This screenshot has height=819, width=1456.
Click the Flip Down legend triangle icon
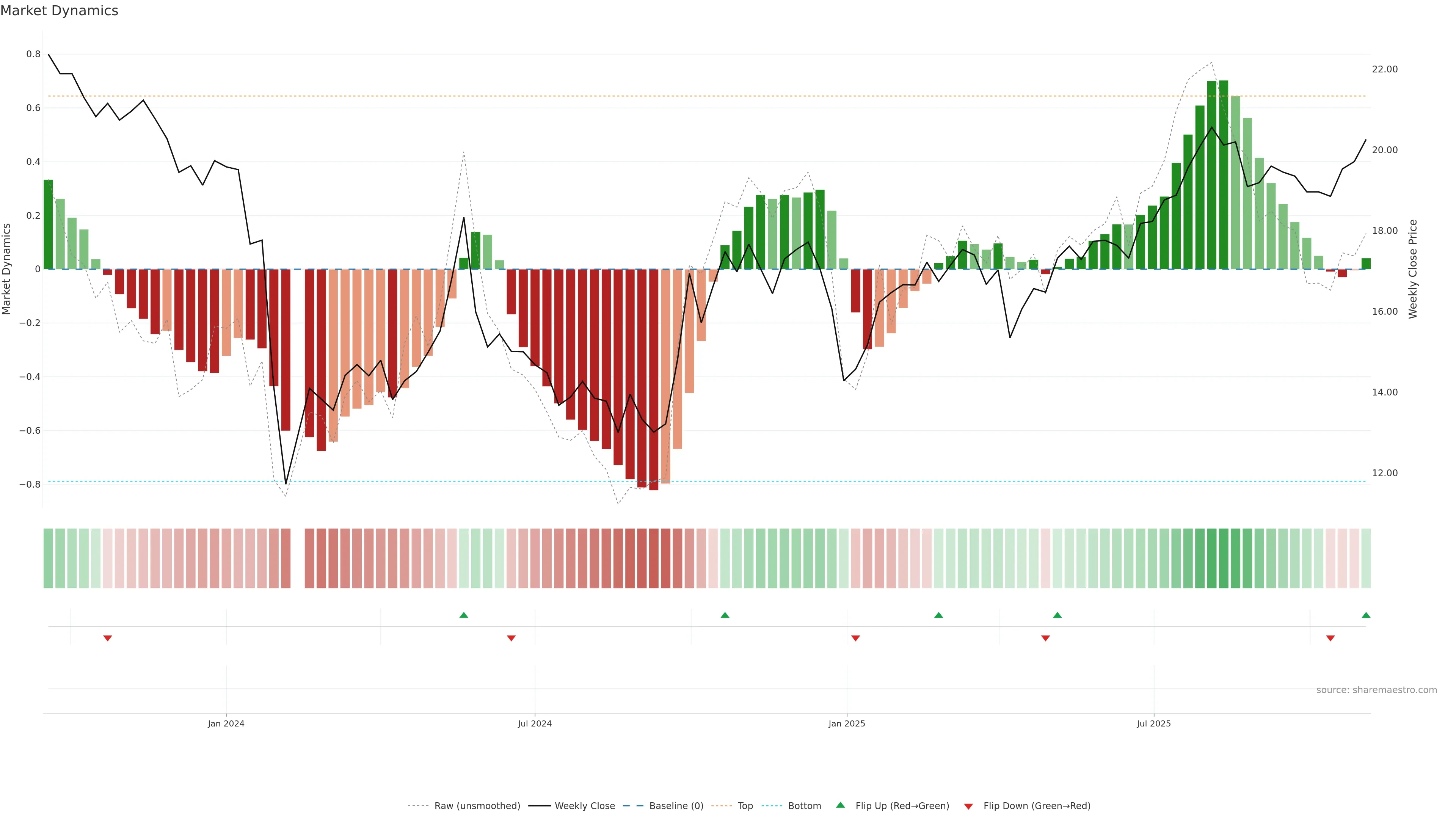pyautogui.click(x=968, y=806)
